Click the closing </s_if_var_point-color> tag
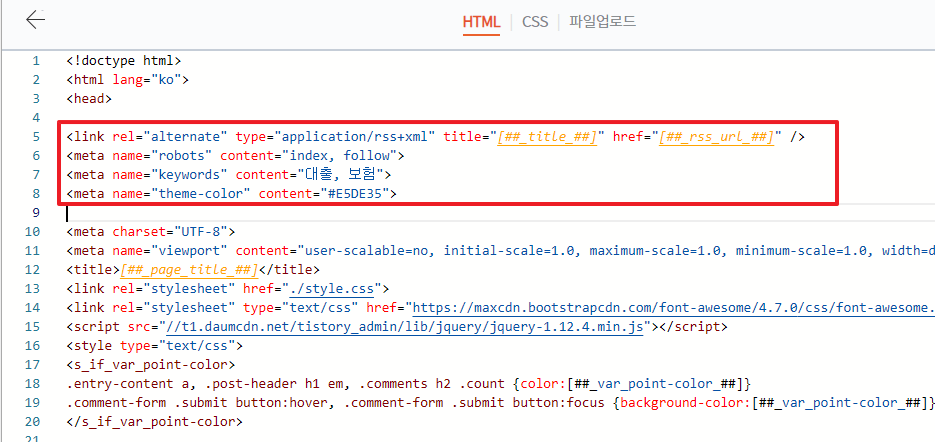 point(154,422)
